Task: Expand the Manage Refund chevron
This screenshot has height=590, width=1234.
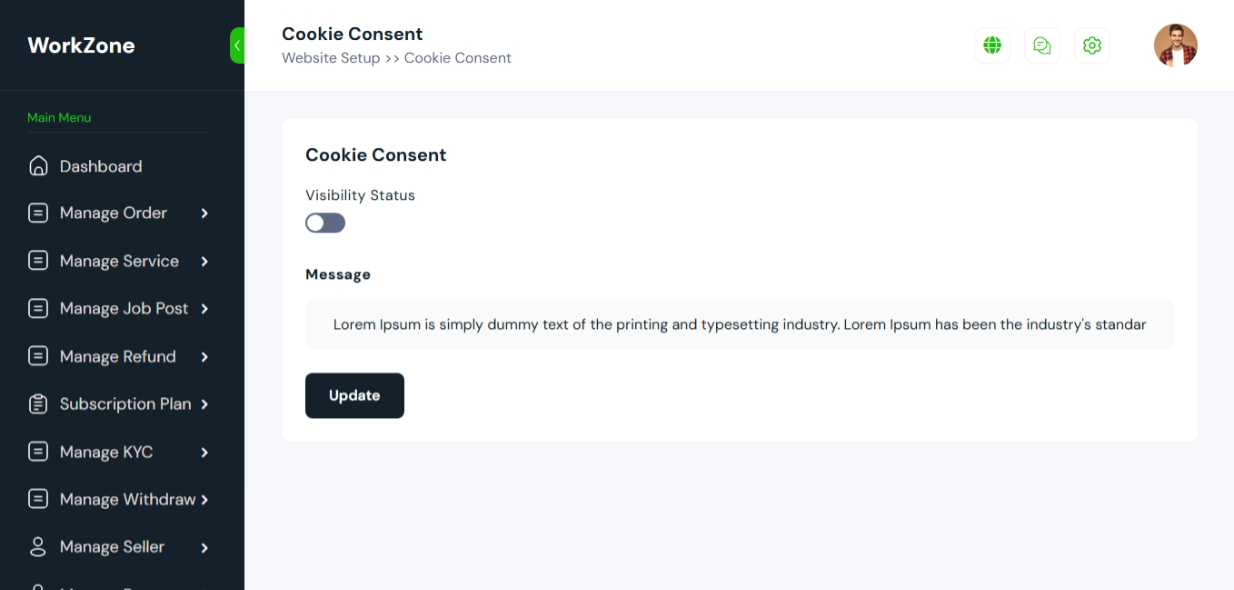Action: coord(204,357)
